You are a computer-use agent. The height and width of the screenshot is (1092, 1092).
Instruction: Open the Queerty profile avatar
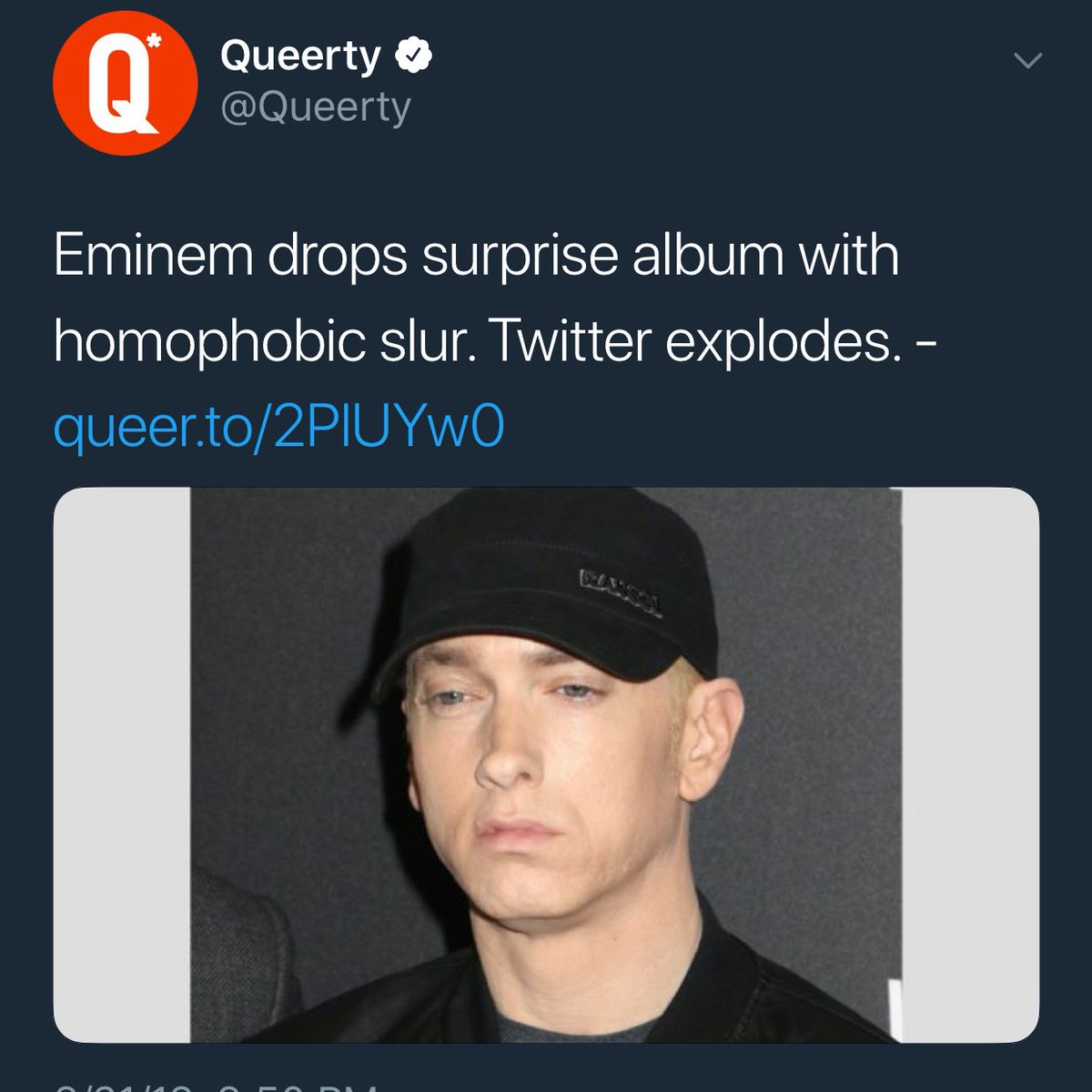[x=125, y=84]
